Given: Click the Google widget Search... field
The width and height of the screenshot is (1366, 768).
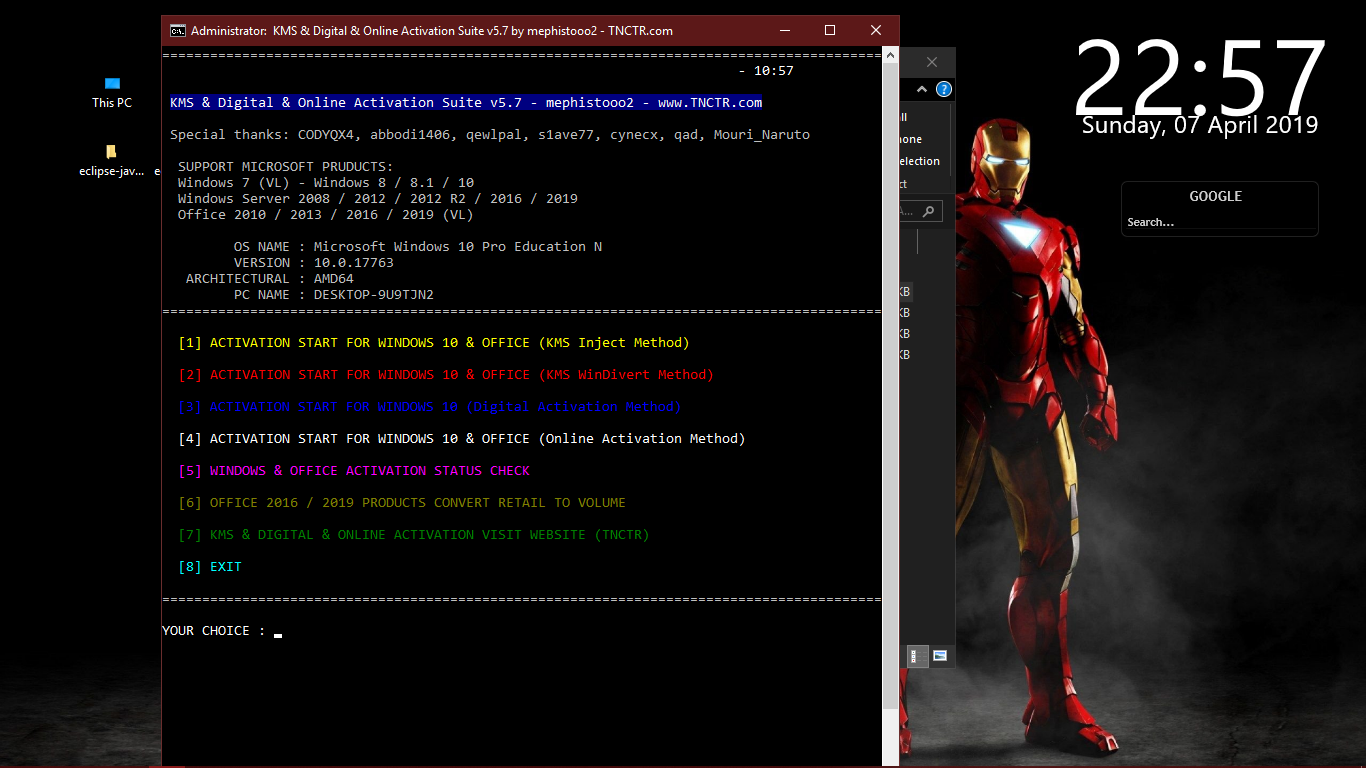Looking at the screenshot, I should pyautogui.click(x=1219, y=222).
